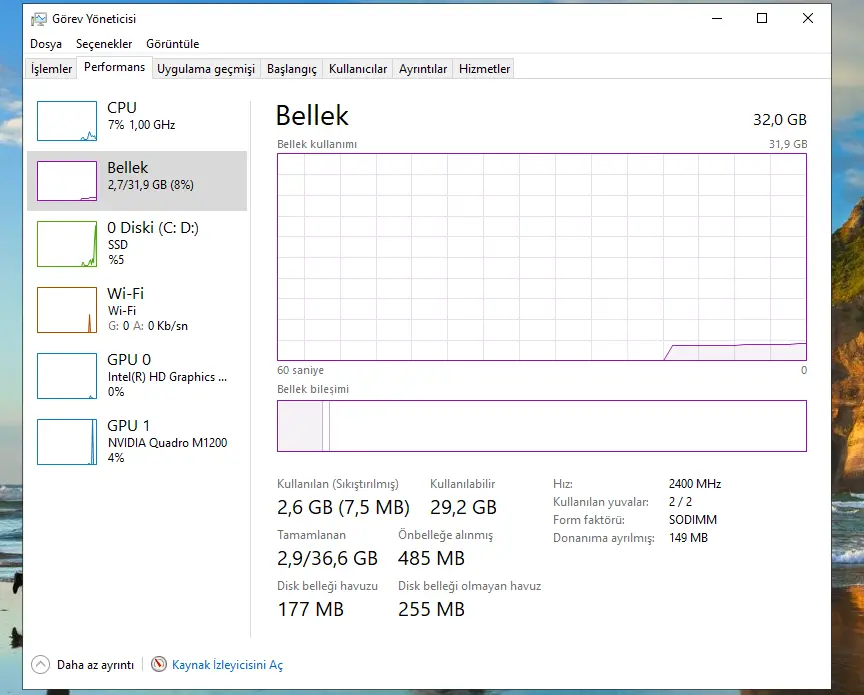The width and height of the screenshot is (864, 695).
Task: Click the 29,2 GB available value
Action: [463, 507]
